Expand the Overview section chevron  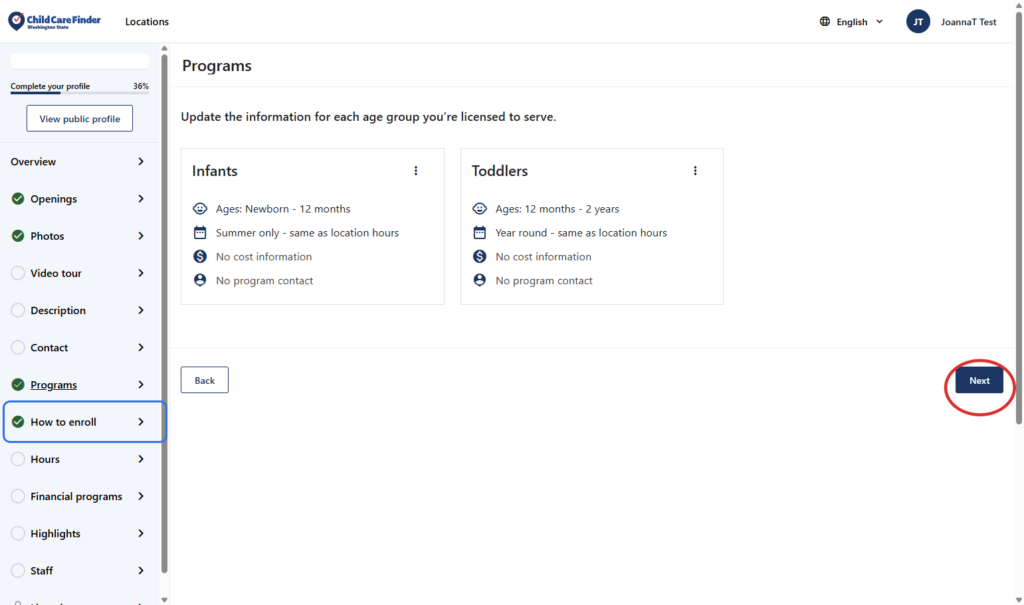[x=140, y=162]
